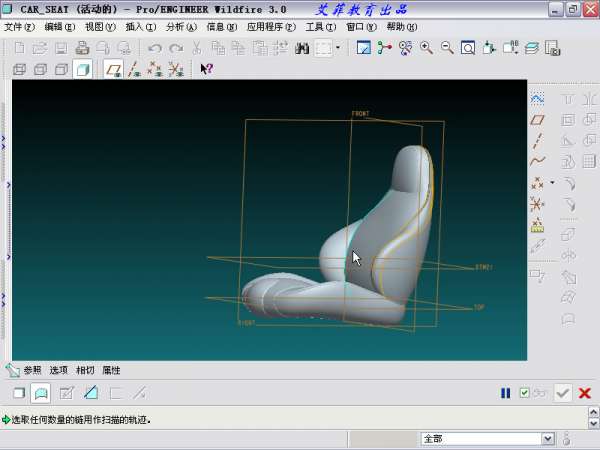The width and height of the screenshot is (600, 450).
Task: Open the 分析(A) menu
Action: [181, 27]
